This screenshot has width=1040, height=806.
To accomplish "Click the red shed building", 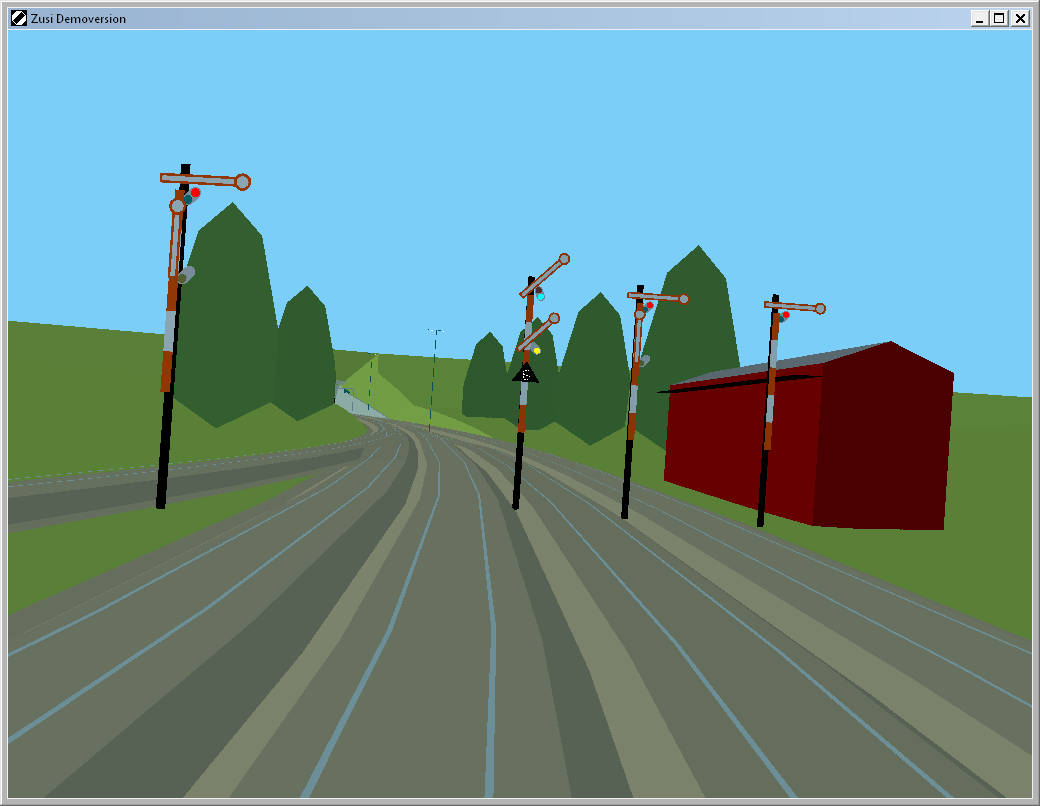I will pyautogui.click(x=809, y=437).
